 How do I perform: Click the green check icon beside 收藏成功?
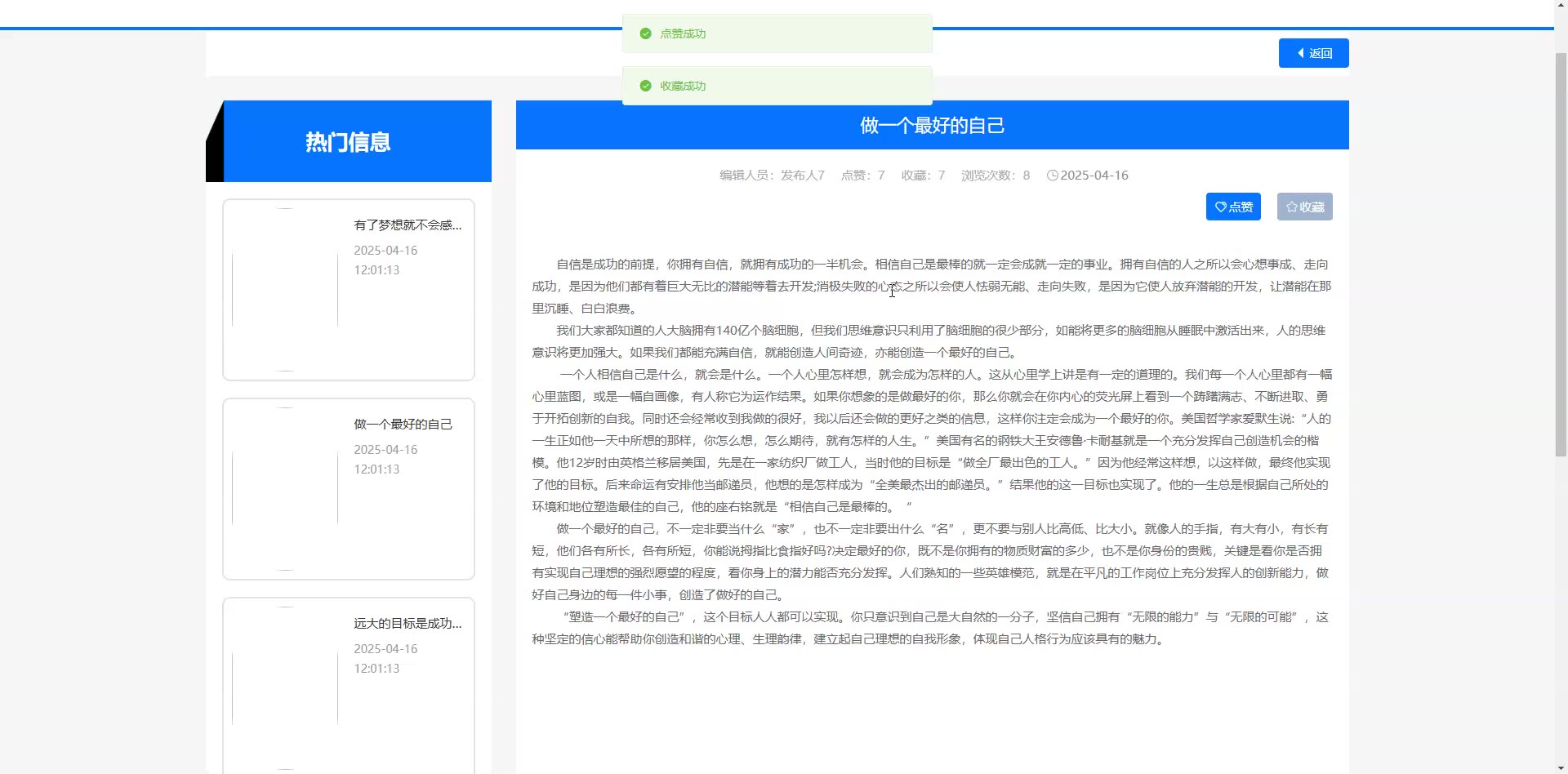coord(645,86)
